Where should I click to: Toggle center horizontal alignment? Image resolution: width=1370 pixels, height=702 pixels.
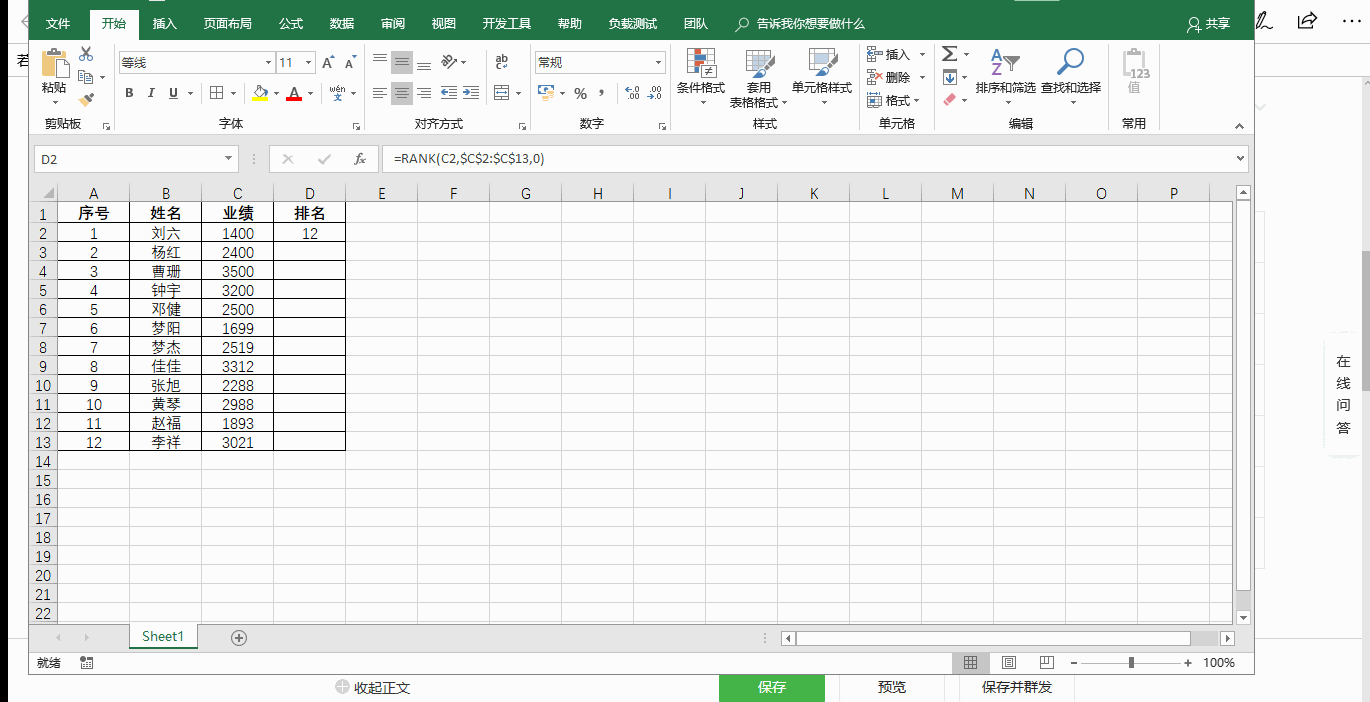click(402, 93)
